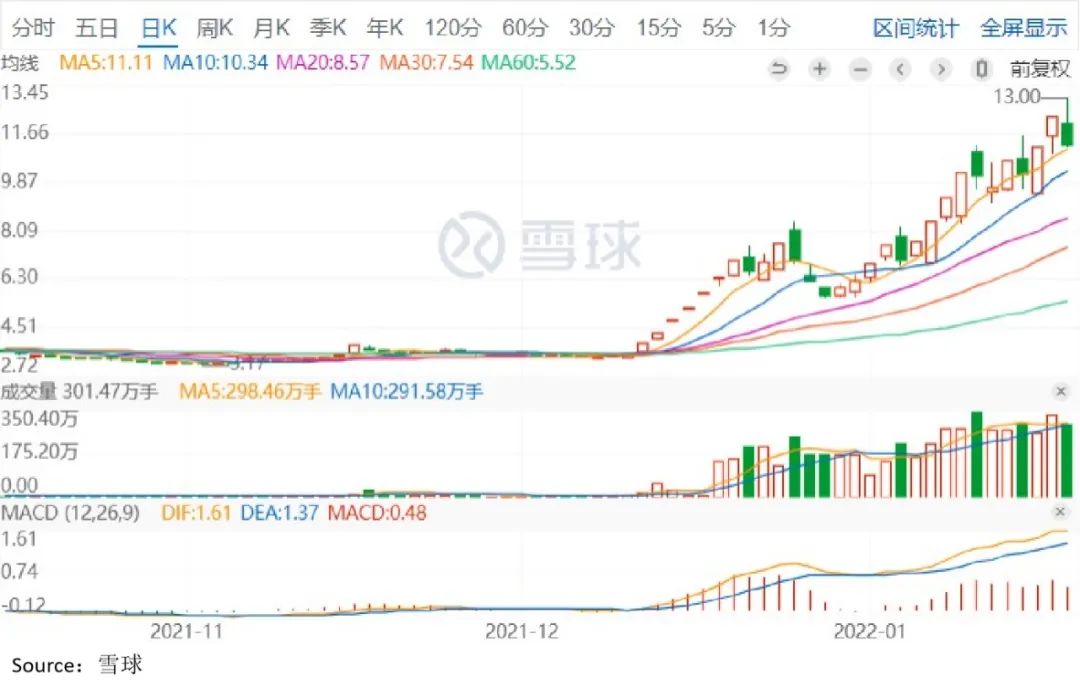Image resolution: width=1080 pixels, height=684 pixels.
Task: Click the MA60:5.52 legend value
Action: [x=528, y=63]
